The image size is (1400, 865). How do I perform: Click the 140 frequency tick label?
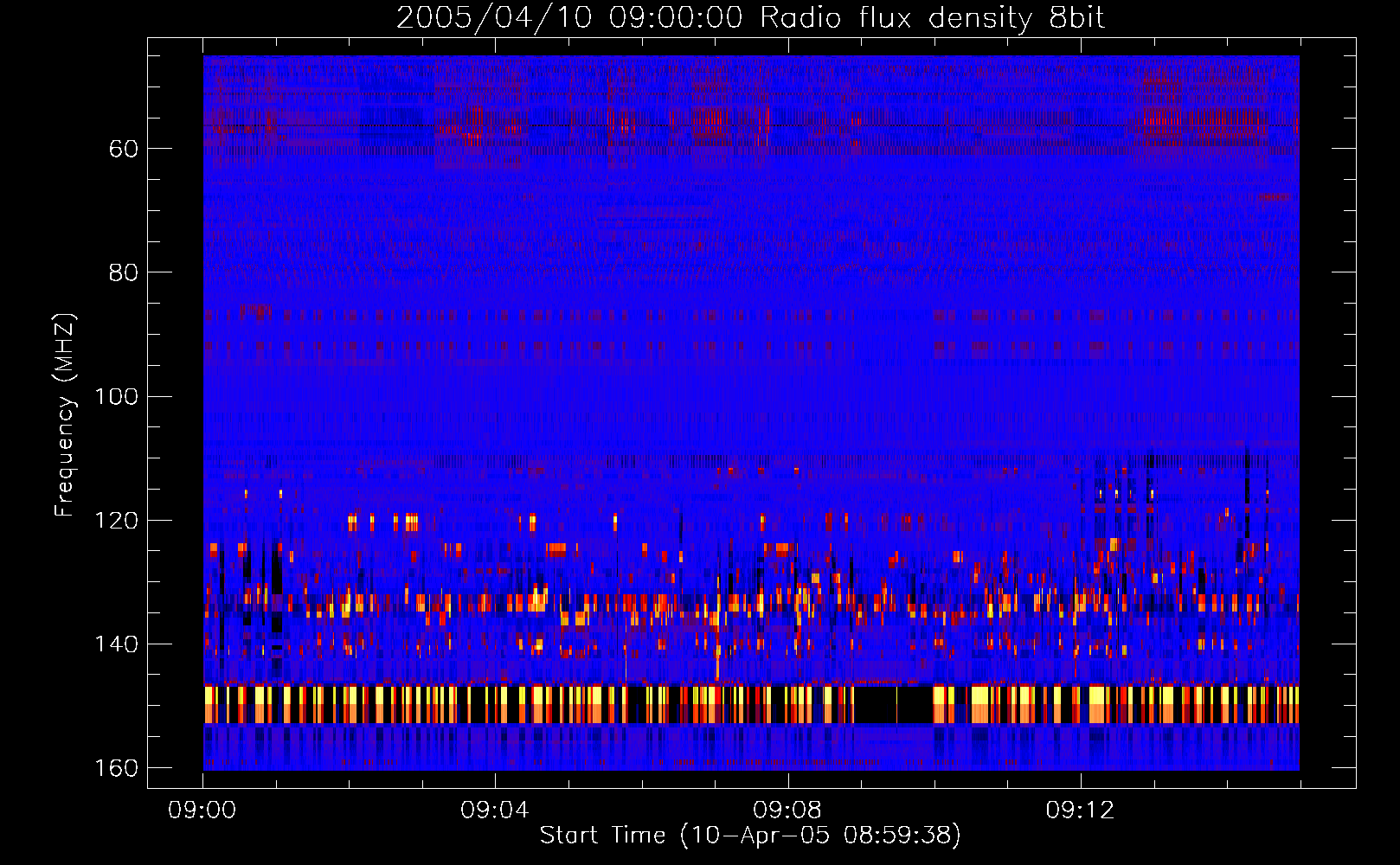tap(117, 644)
